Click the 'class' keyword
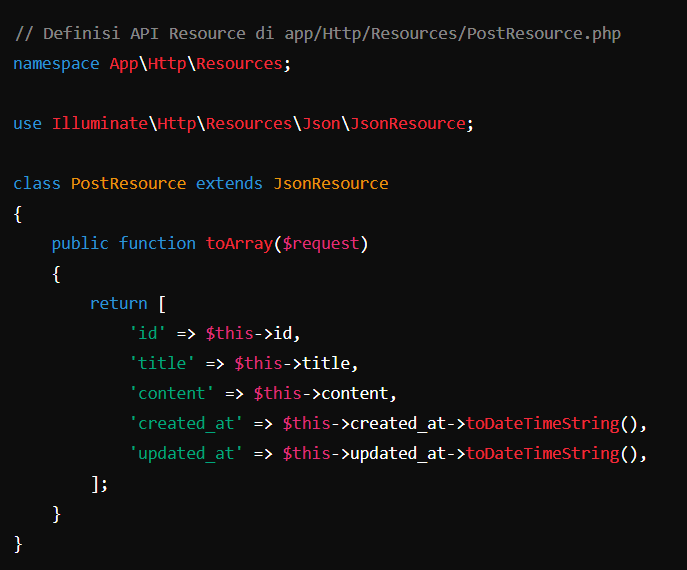Viewport: 687px width, 570px height. [x=37, y=184]
